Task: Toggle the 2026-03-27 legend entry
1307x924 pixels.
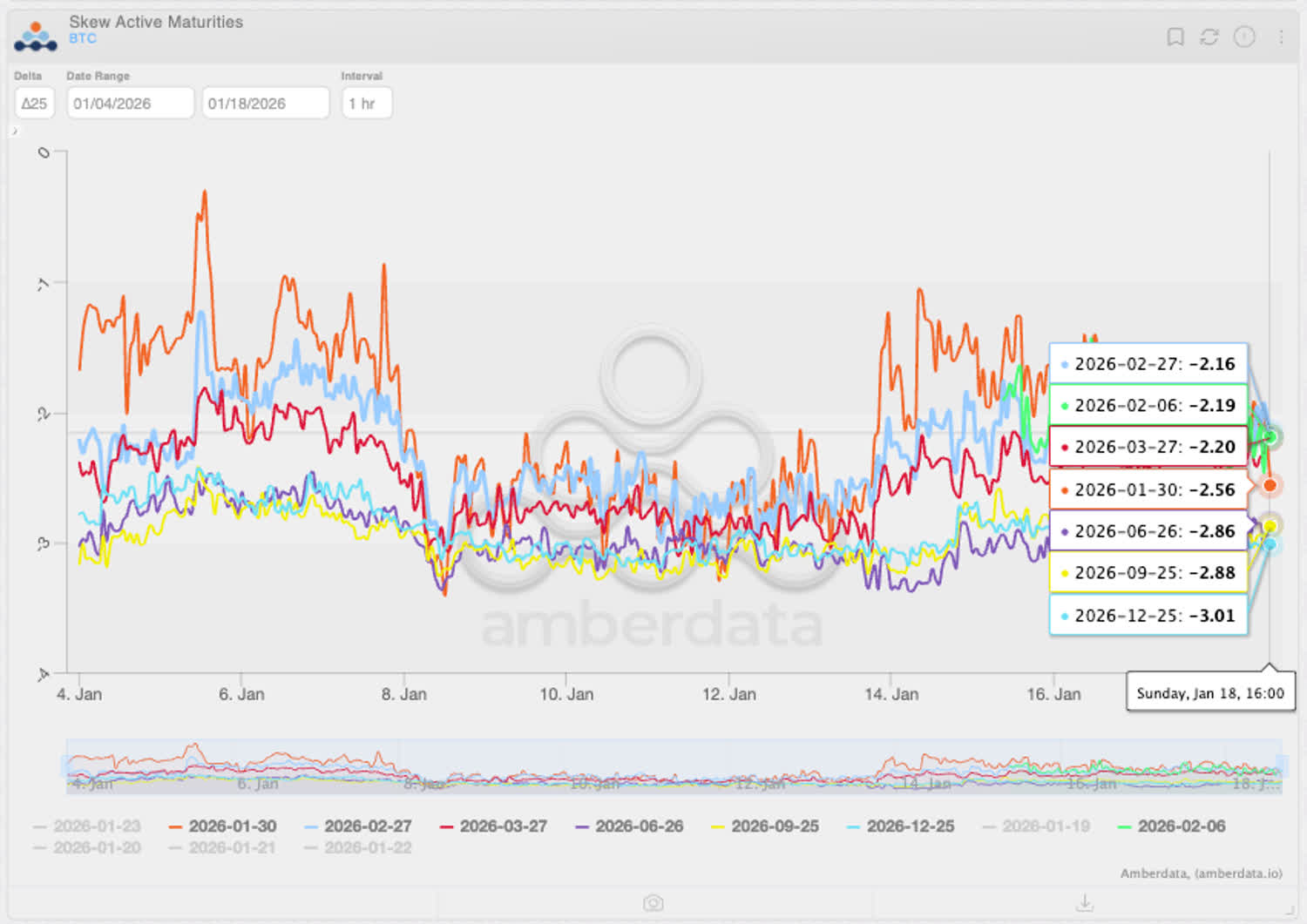Action: 493,826
